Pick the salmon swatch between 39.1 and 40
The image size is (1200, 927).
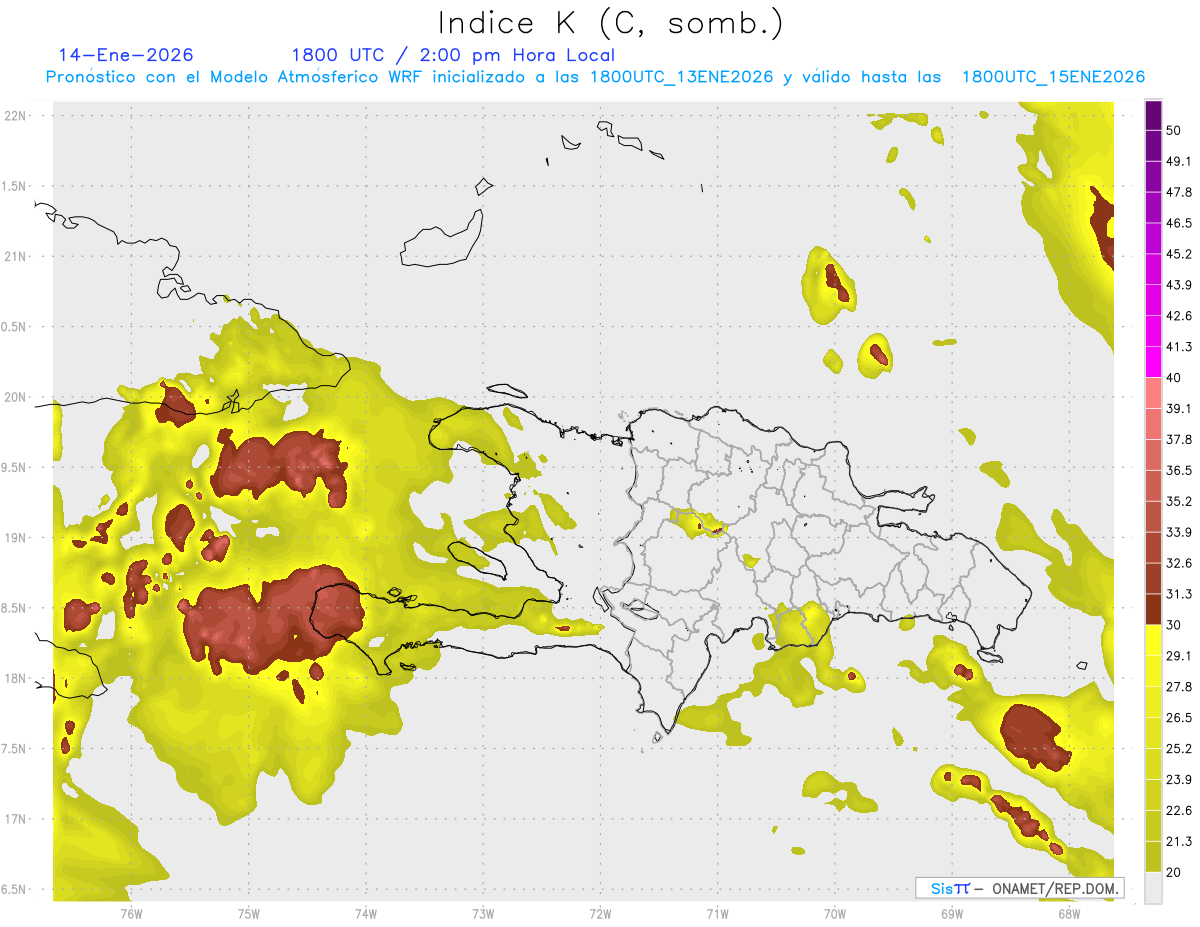pyautogui.click(x=1153, y=393)
